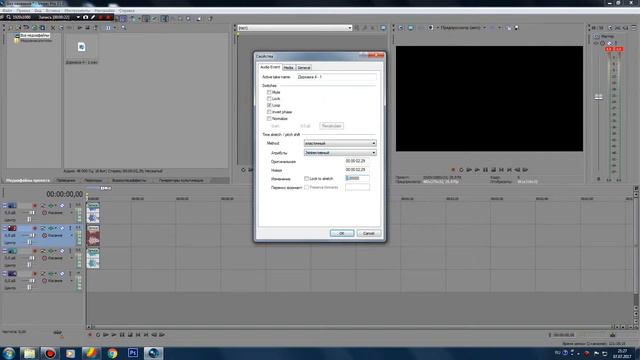640x360 pixels.
Task: Click the Recalculate button
Action: [331, 126]
